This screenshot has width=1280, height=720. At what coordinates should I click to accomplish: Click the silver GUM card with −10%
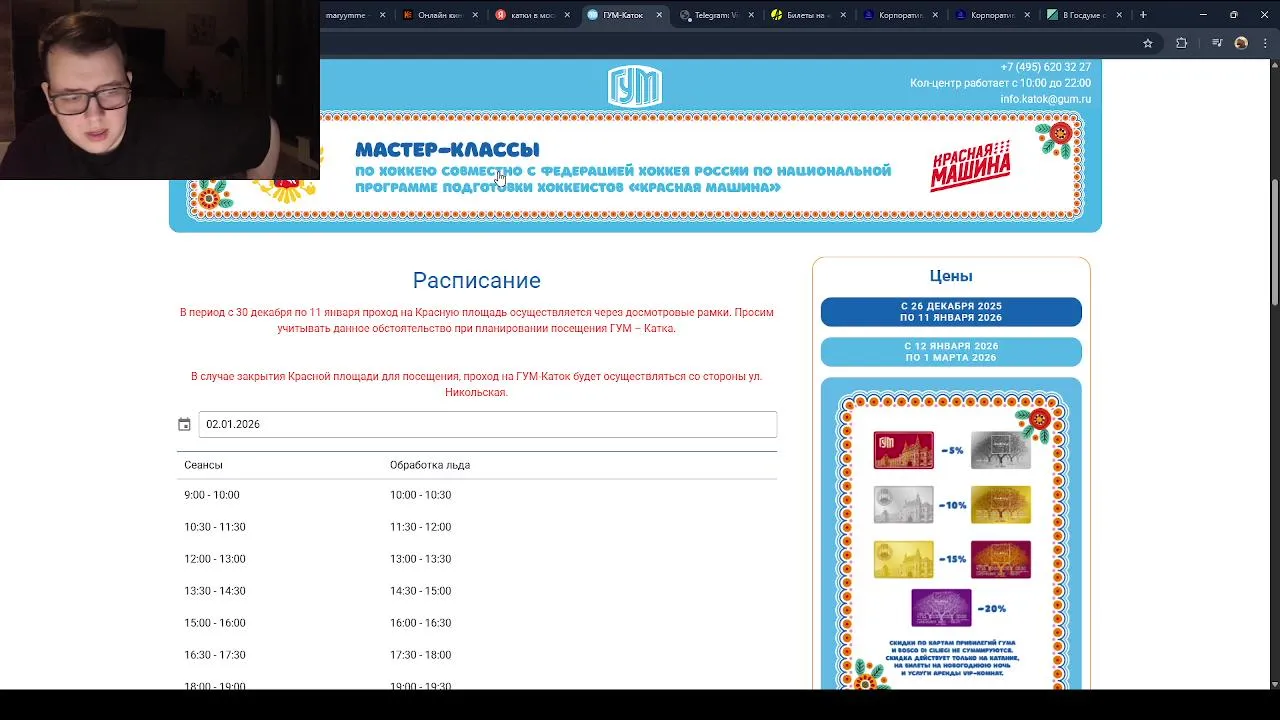tap(904, 505)
